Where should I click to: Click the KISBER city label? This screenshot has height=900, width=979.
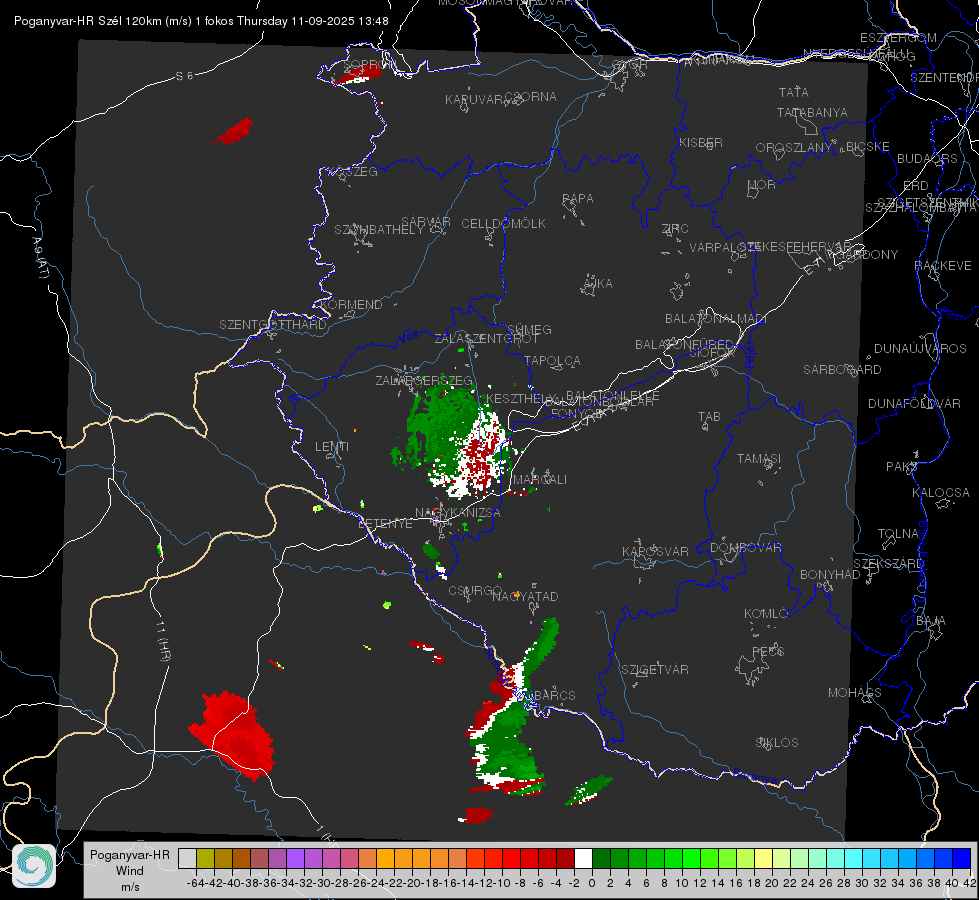(701, 142)
